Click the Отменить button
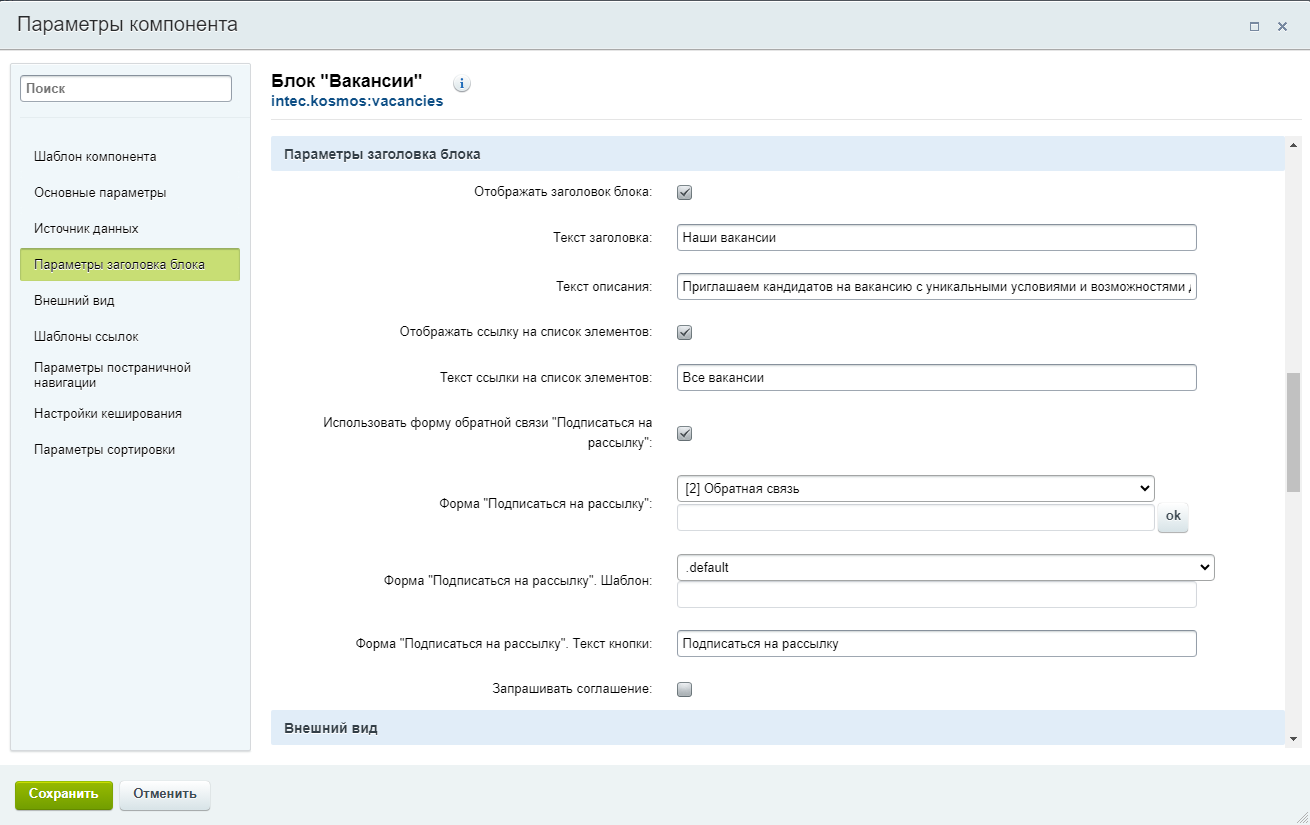 pyautogui.click(x=165, y=794)
